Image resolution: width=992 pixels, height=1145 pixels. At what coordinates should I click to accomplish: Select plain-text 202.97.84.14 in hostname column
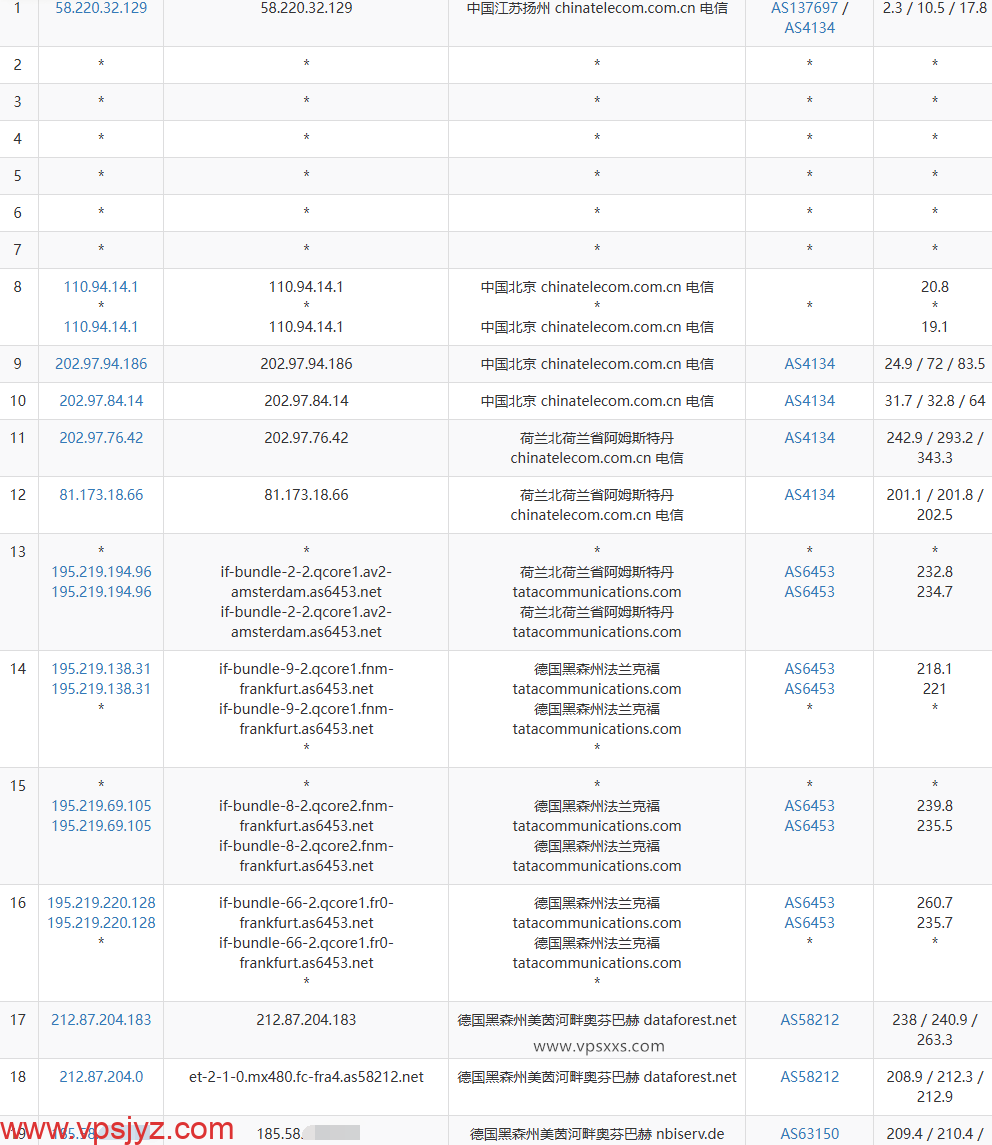click(x=306, y=401)
